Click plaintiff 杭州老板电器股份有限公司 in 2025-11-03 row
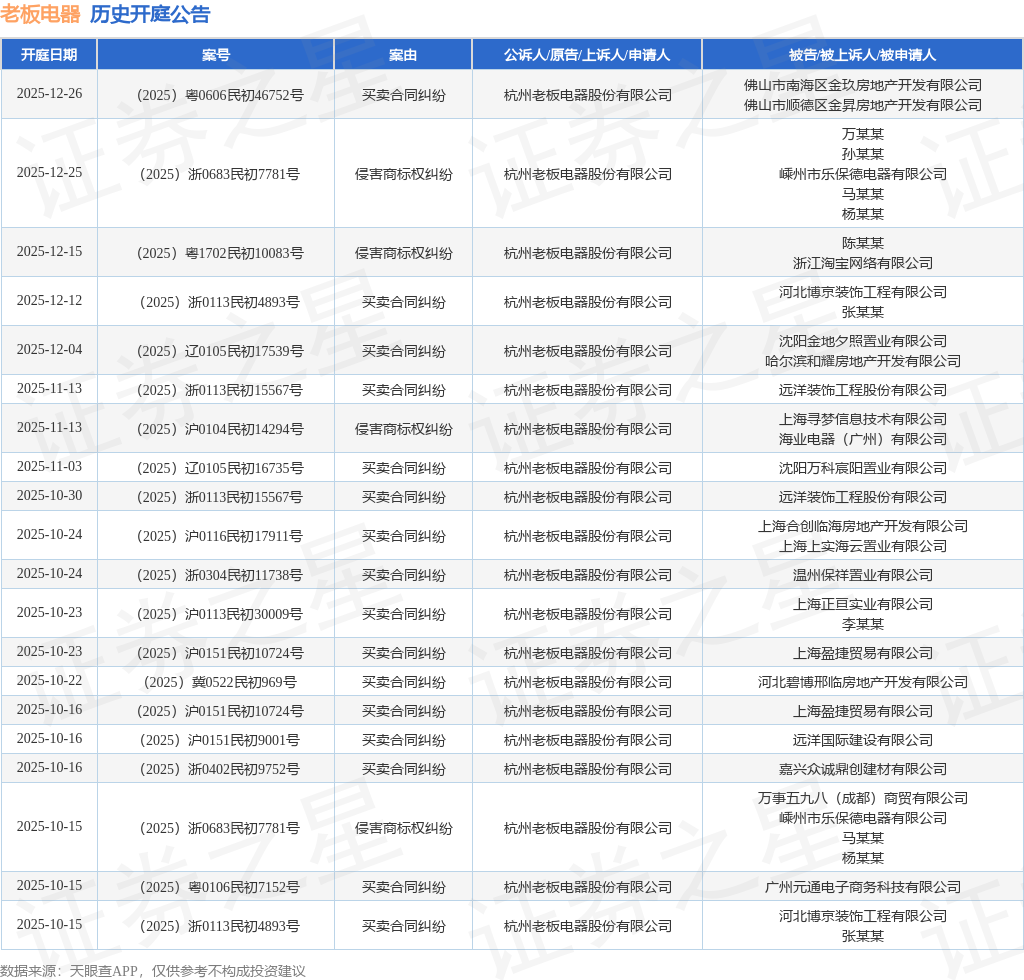 pyautogui.click(x=588, y=468)
